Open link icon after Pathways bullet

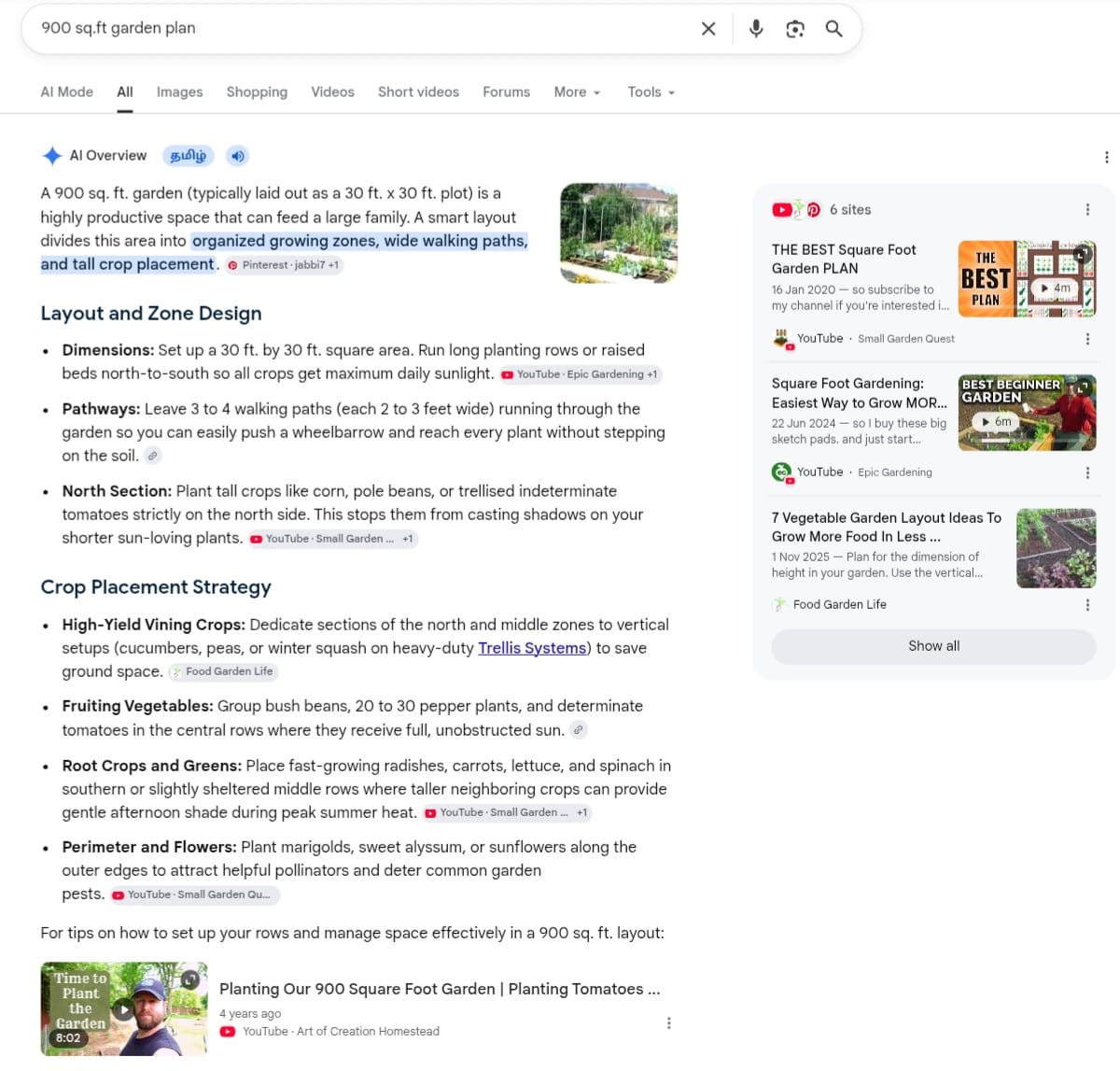153,456
